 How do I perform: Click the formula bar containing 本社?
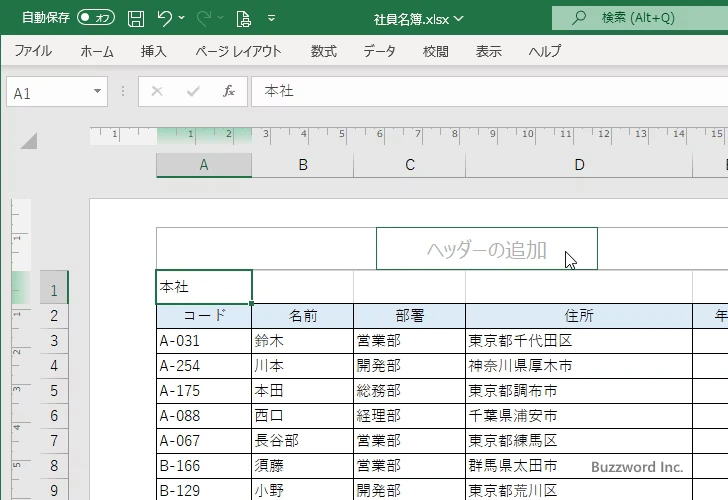(x=489, y=91)
